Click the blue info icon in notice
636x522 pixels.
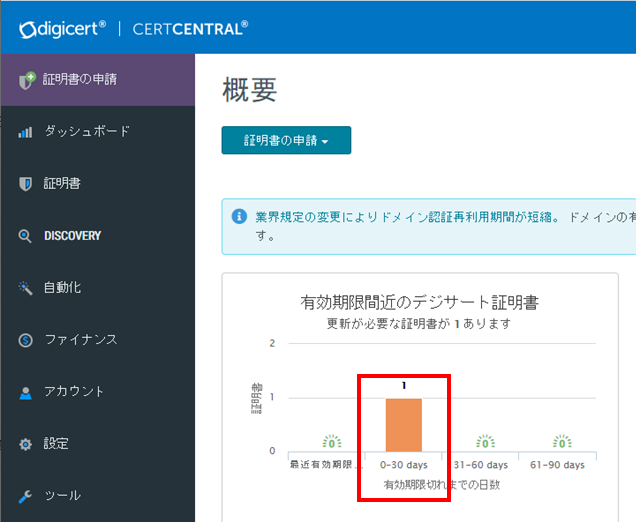(239, 216)
